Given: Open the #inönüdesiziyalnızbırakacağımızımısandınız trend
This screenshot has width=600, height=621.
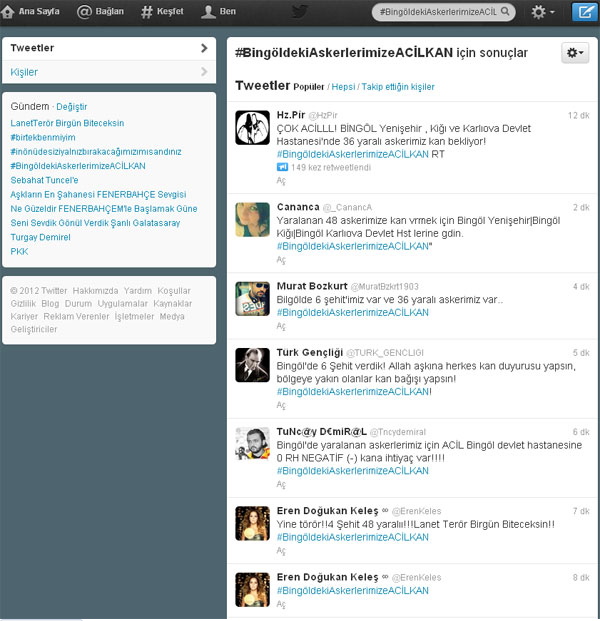Looking at the screenshot, I should (96, 152).
